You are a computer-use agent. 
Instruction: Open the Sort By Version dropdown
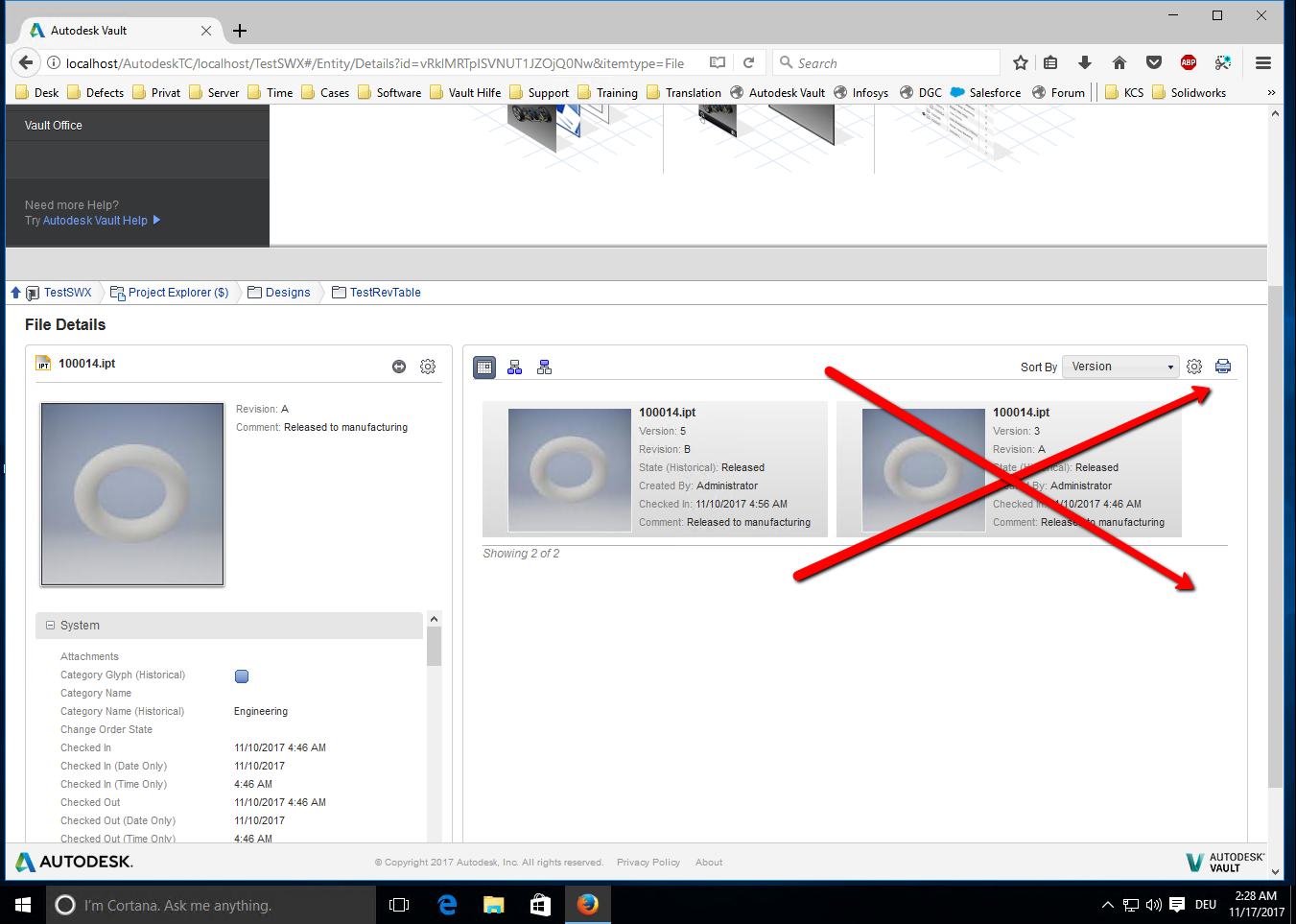point(1120,367)
